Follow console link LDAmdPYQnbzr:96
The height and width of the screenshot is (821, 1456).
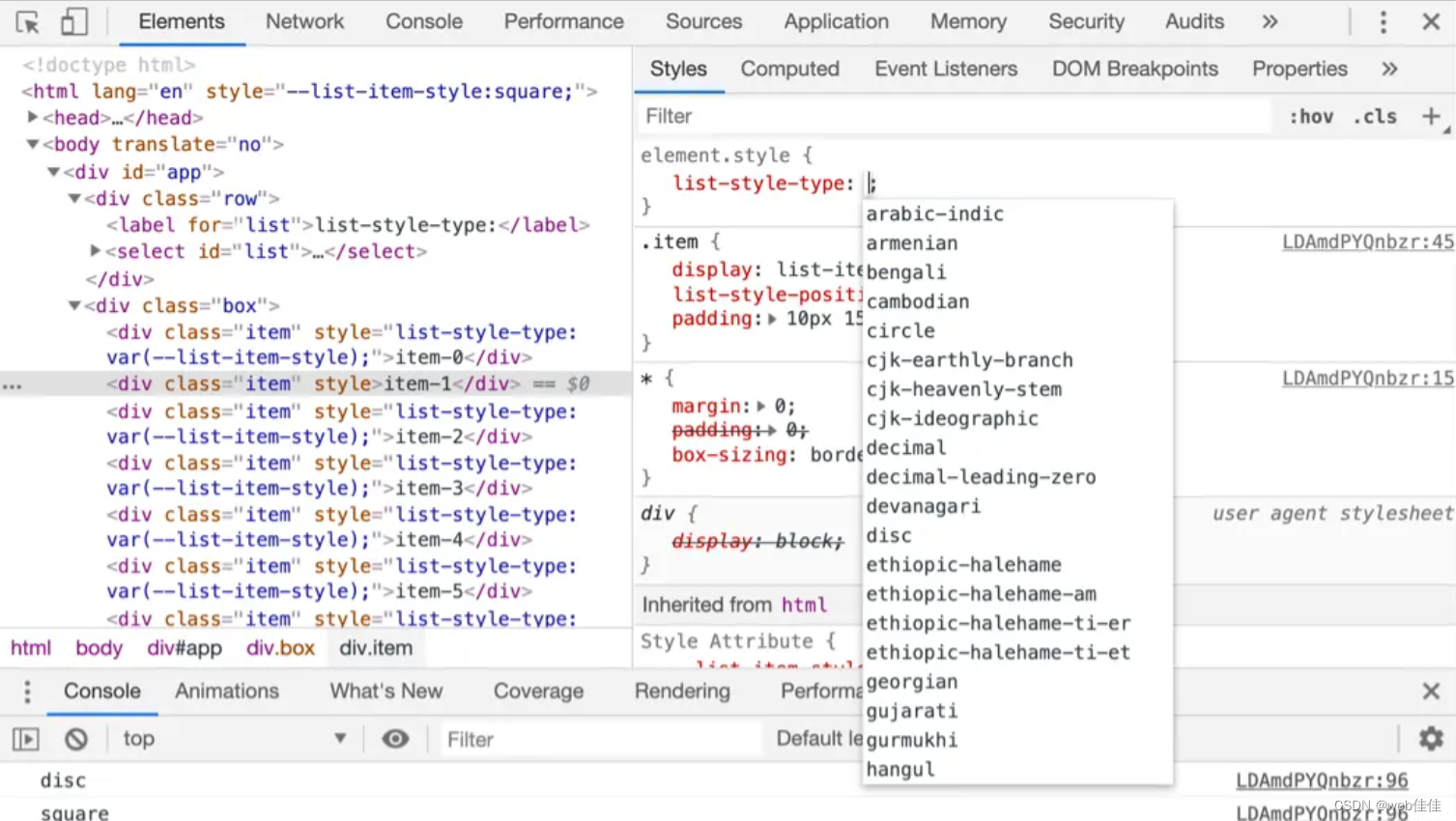(1322, 779)
